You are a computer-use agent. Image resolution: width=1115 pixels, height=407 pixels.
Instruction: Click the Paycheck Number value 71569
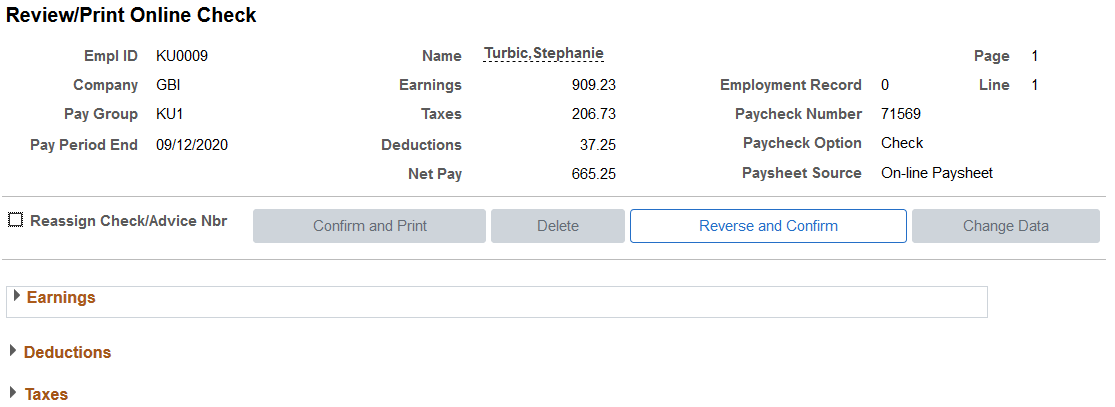click(x=900, y=114)
